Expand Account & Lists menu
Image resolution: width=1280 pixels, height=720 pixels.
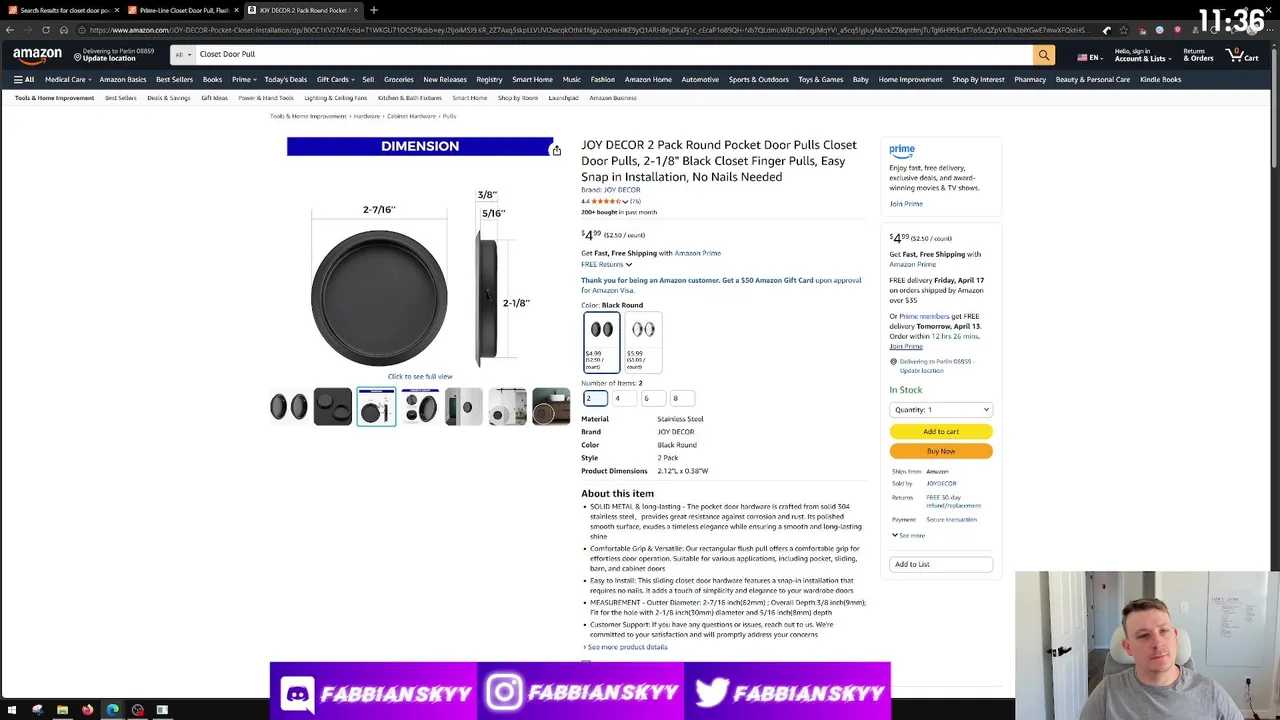tap(1141, 55)
